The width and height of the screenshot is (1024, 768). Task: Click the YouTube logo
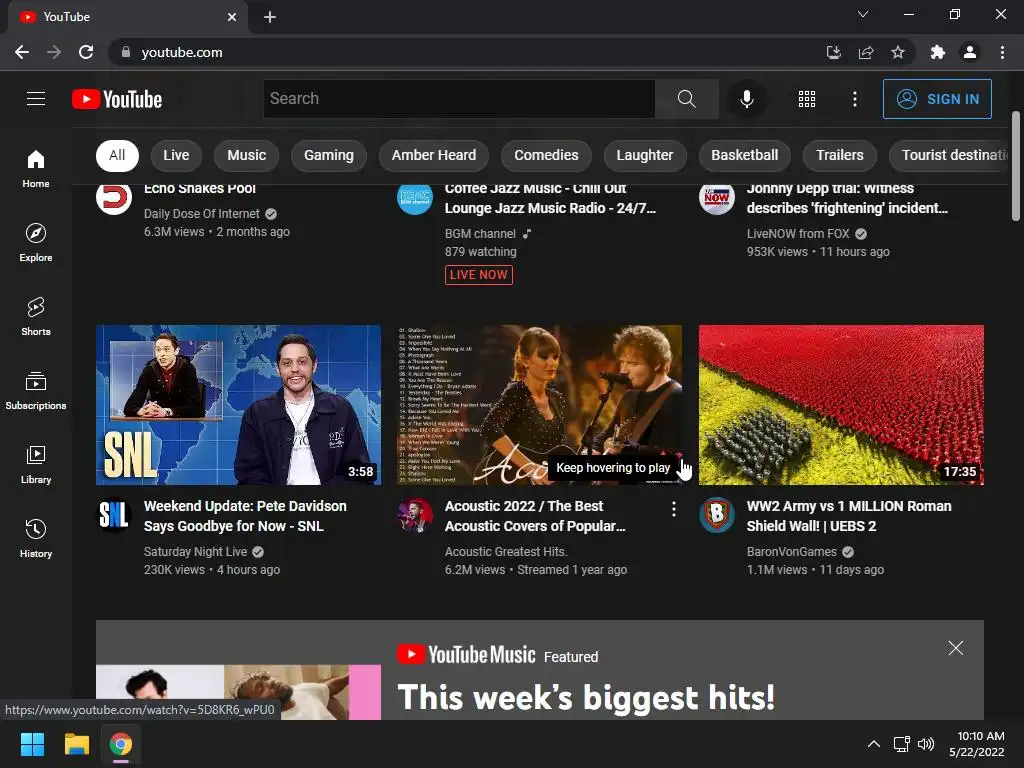tap(117, 99)
